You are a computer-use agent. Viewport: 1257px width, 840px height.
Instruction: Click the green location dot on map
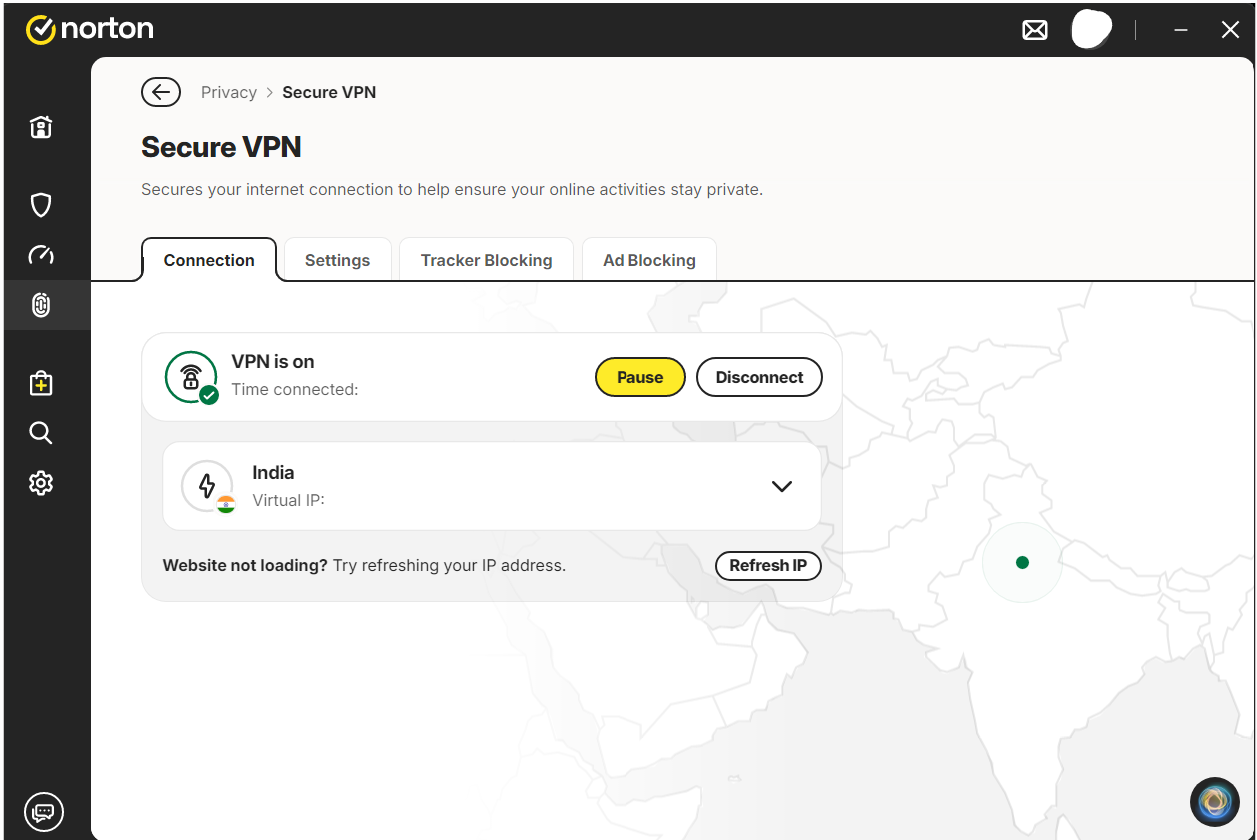[x=1022, y=563]
